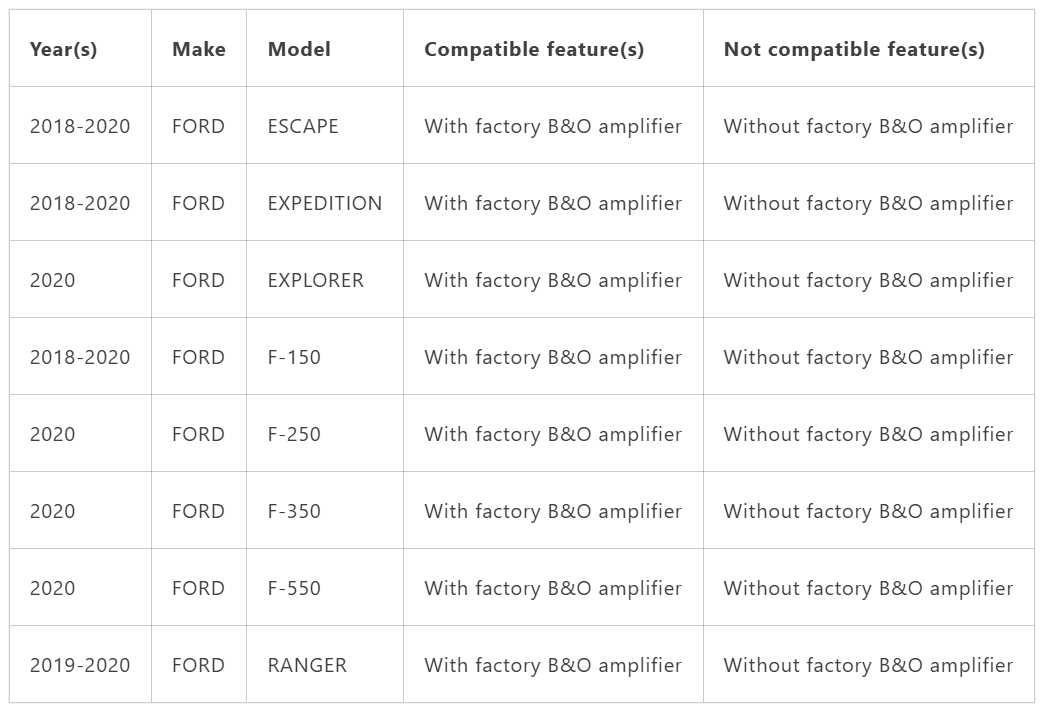This screenshot has height=707, width=1045.
Task: Click not compatible text in RANGER row
Action: coord(868,666)
